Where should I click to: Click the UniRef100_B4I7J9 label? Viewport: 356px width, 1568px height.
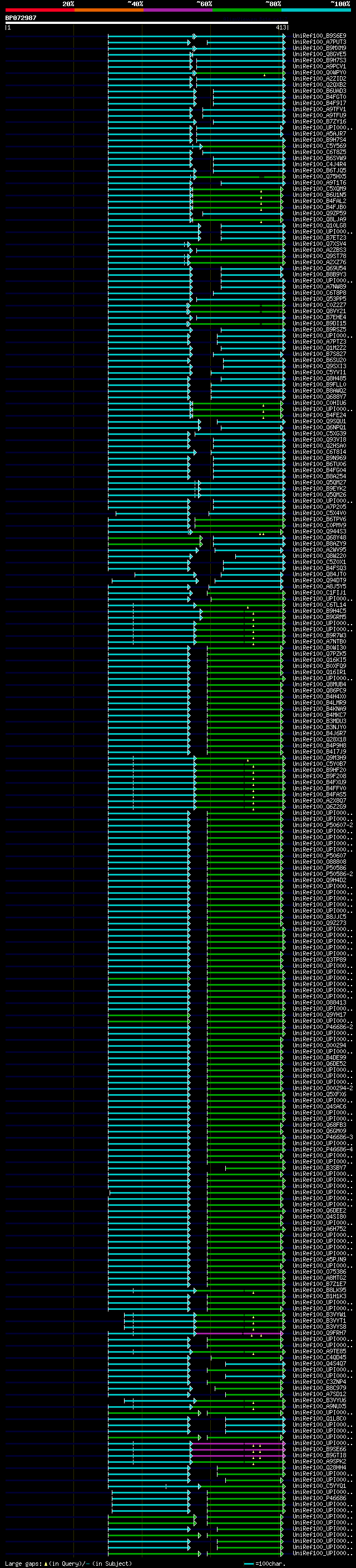tap(319, 752)
